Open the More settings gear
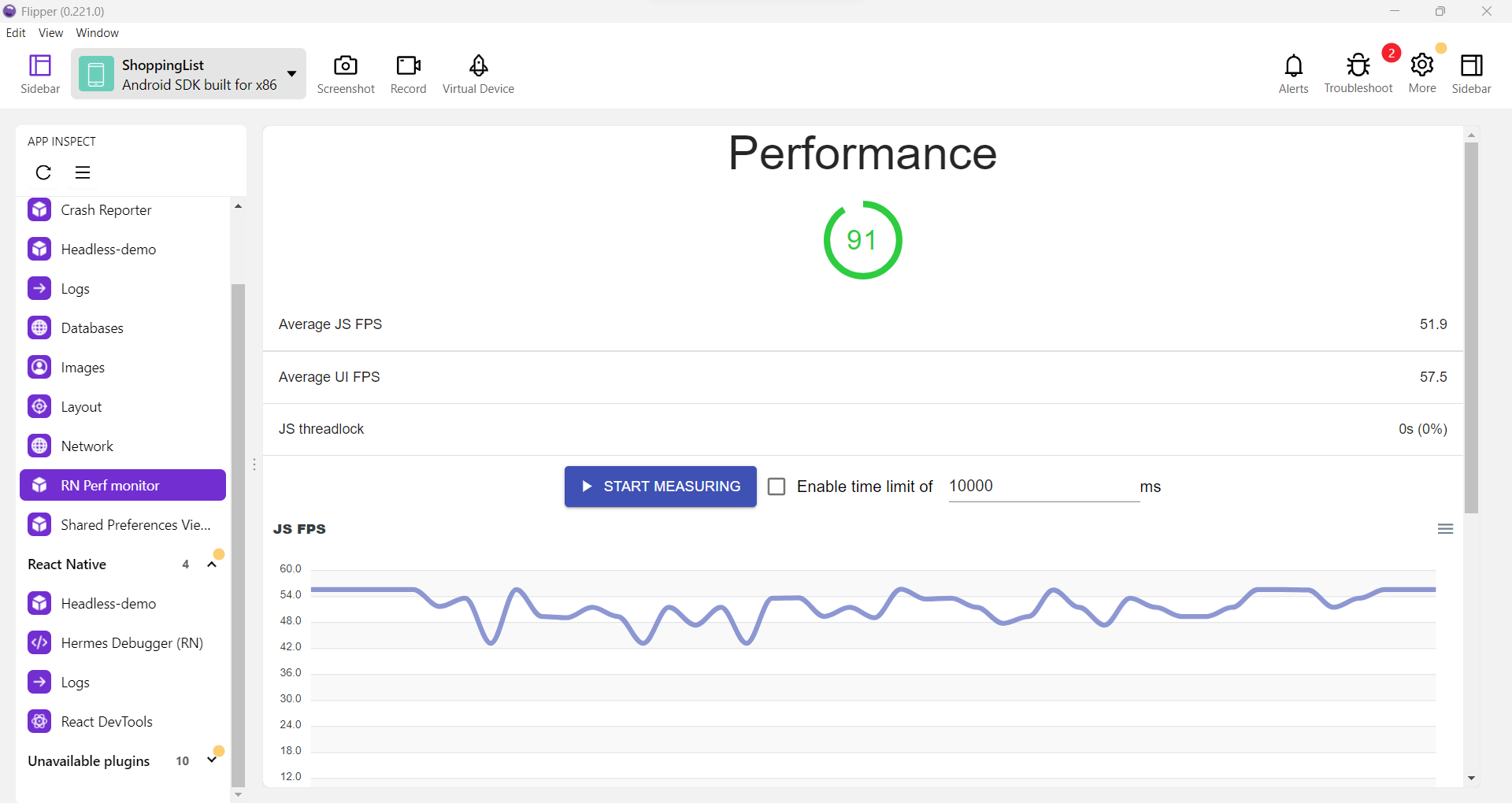 coord(1421,65)
